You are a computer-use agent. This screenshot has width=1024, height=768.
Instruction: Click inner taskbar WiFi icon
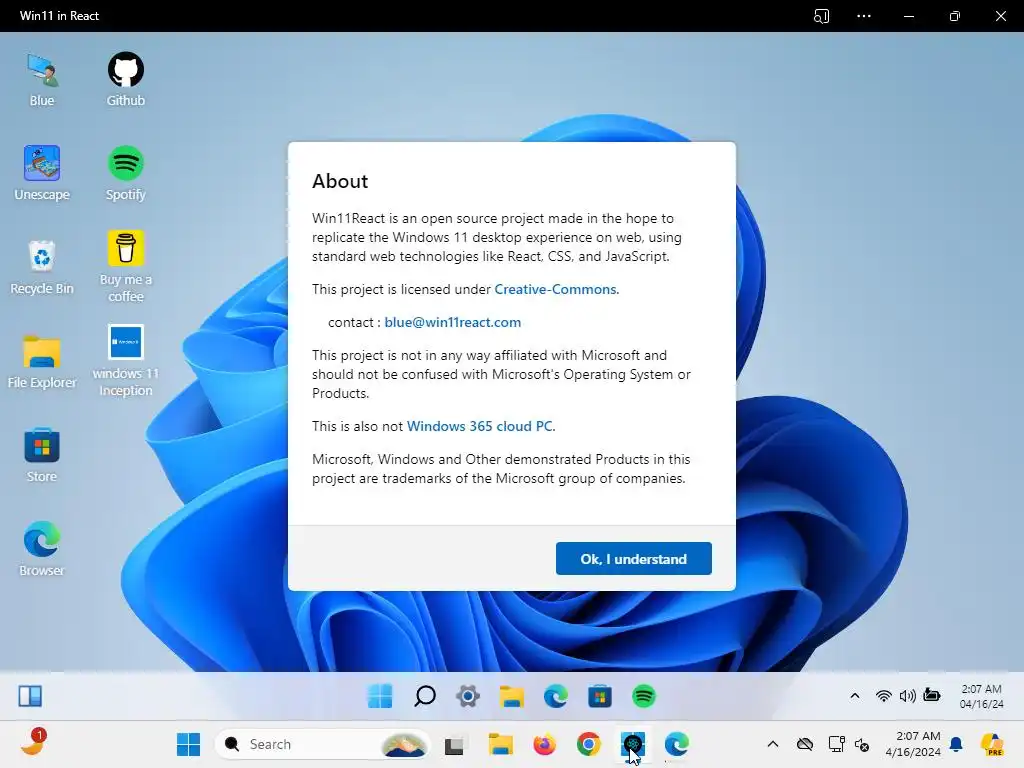(x=883, y=696)
